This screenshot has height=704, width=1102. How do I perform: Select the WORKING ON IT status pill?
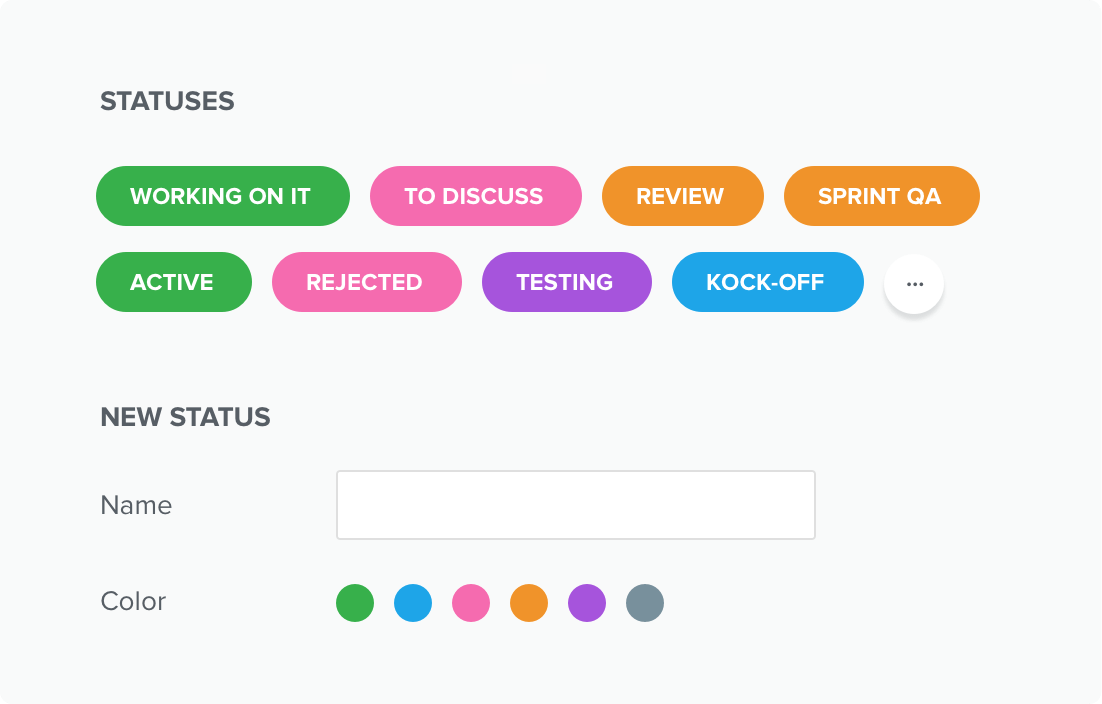(x=223, y=196)
